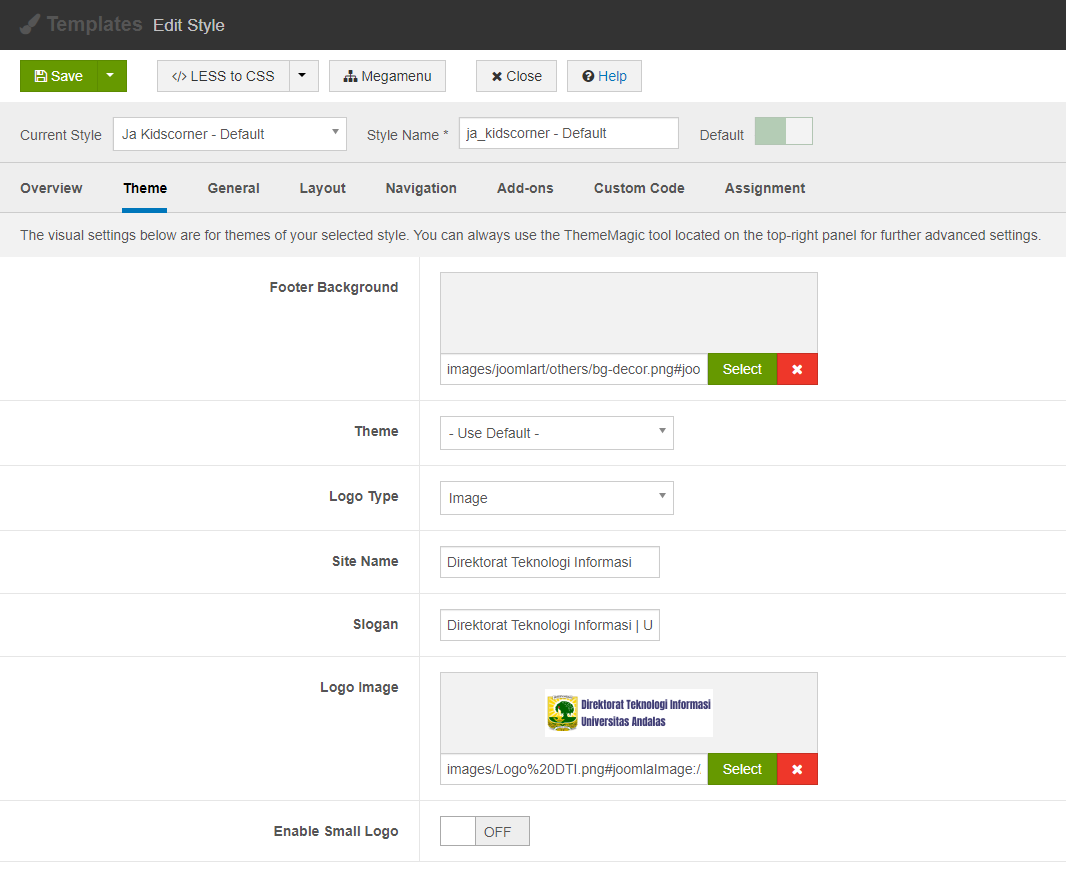Open the Save dropdown arrow
This screenshot has width=1066, height=886.
click(111, 76)
